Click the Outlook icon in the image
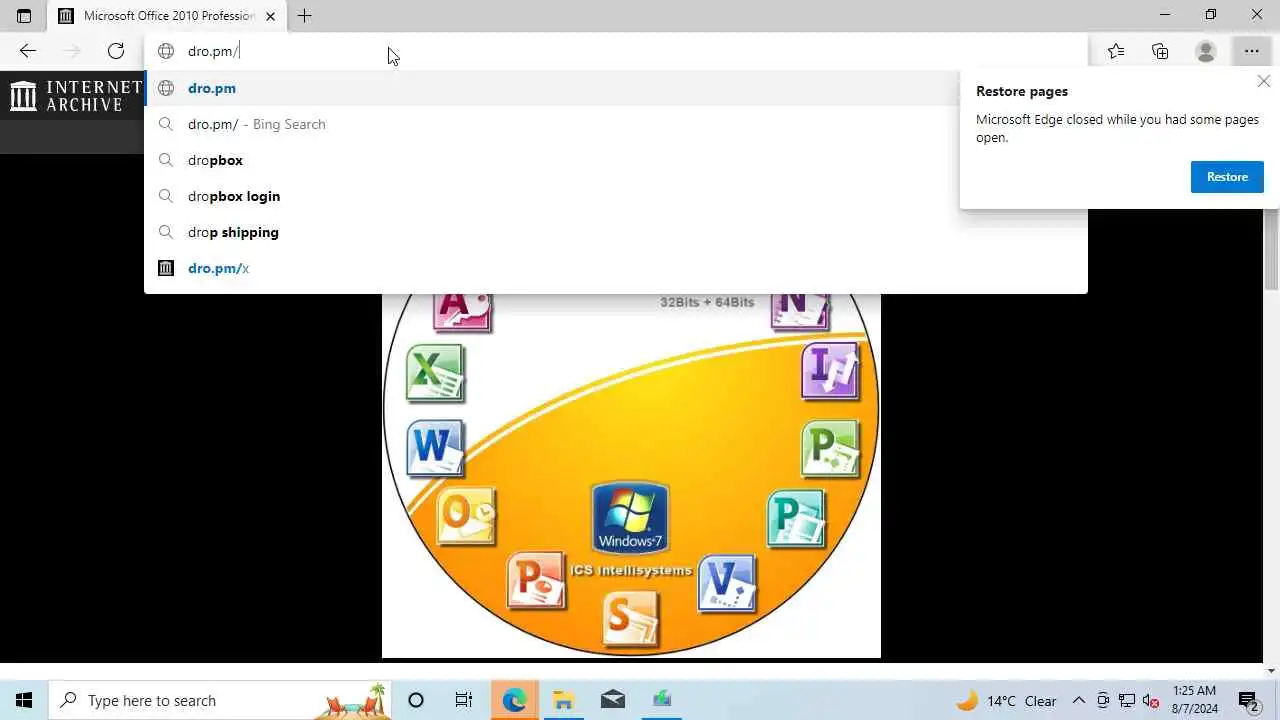 [x=467, y=516]
